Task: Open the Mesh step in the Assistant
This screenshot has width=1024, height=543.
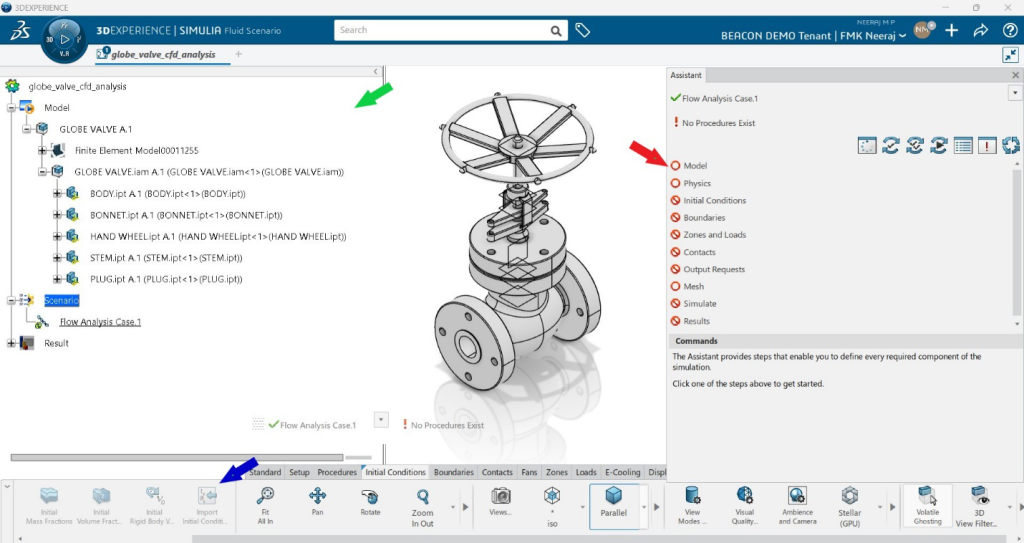Action: pyautogui.click(x=694, y=286)
